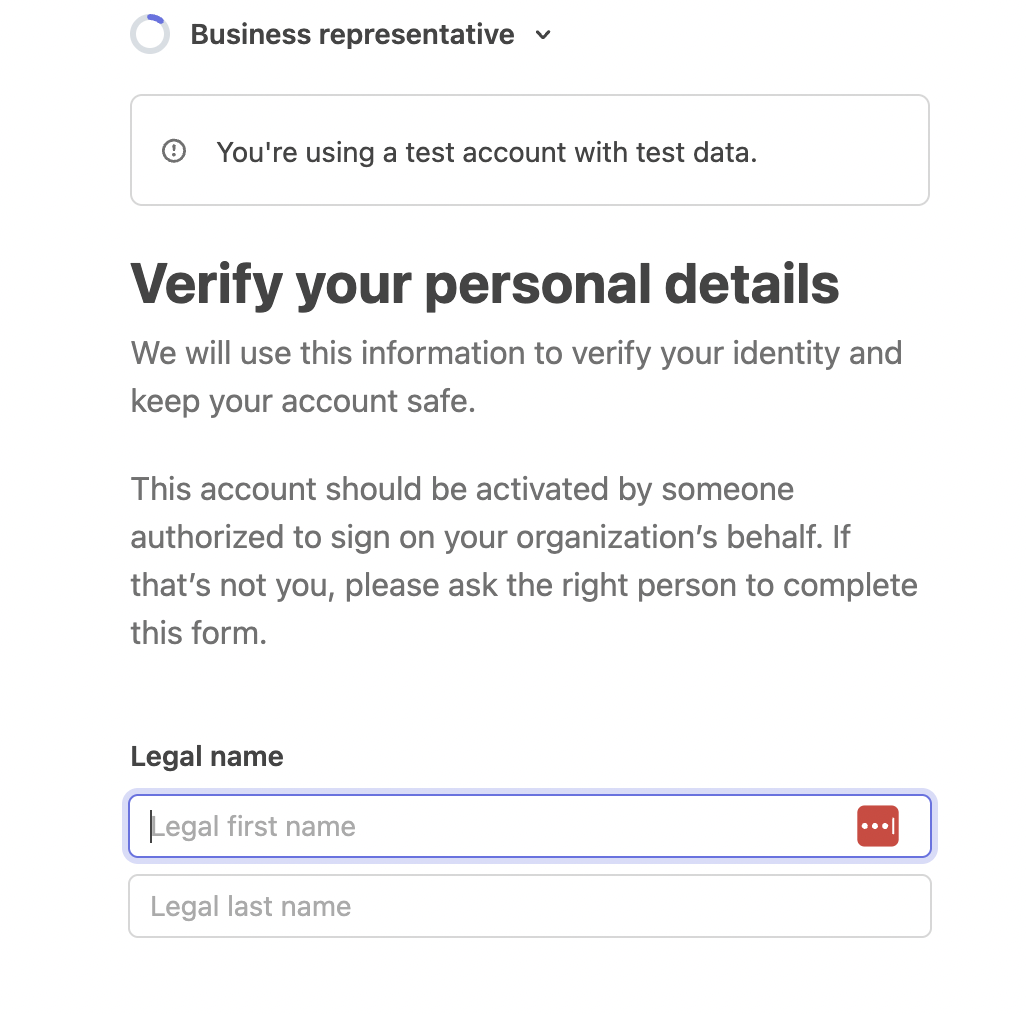The image size is (1026, 1014).
Task: Click the word 'details' in the heading
Action: tap(752, 283)
